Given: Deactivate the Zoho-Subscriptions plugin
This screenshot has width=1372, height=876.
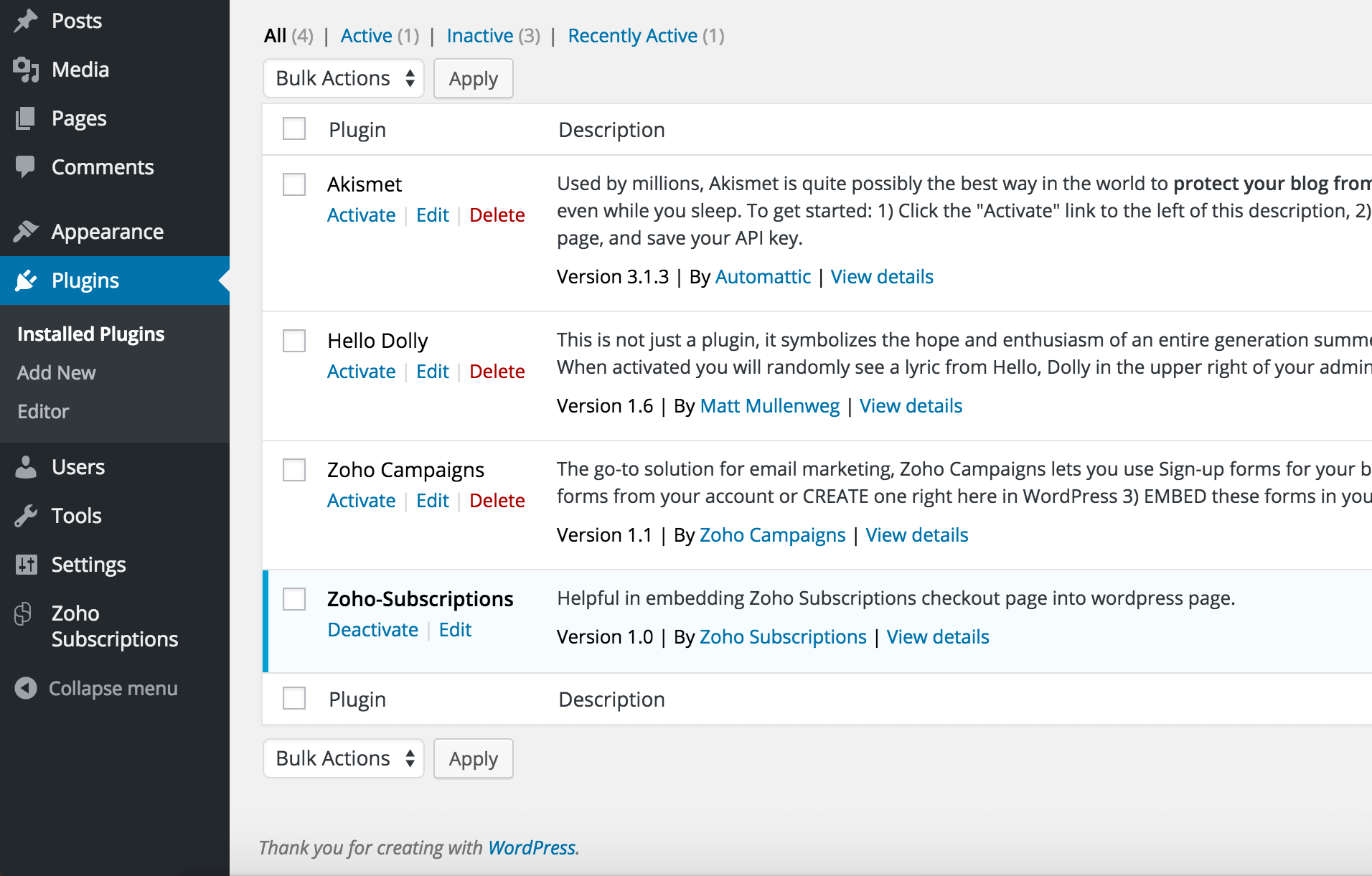Looking at the screenshot, I should click(x=373, y=630).
